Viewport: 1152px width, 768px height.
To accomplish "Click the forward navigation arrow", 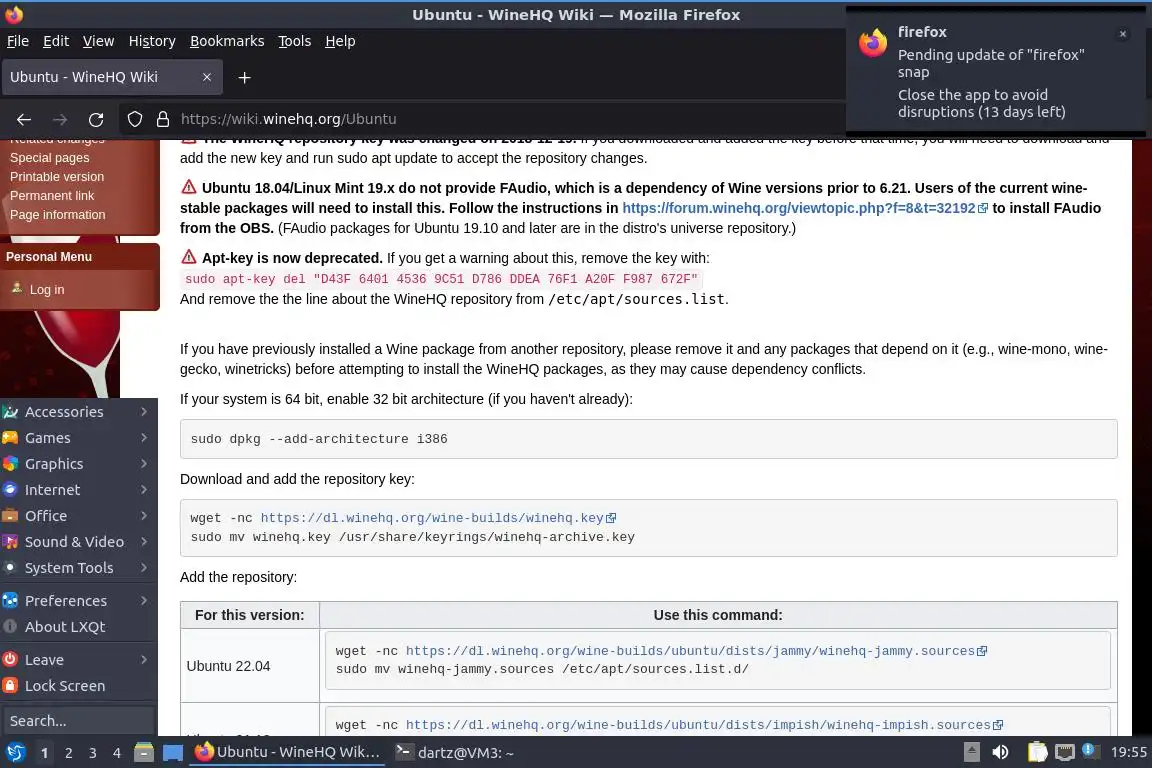I will 60,119.
